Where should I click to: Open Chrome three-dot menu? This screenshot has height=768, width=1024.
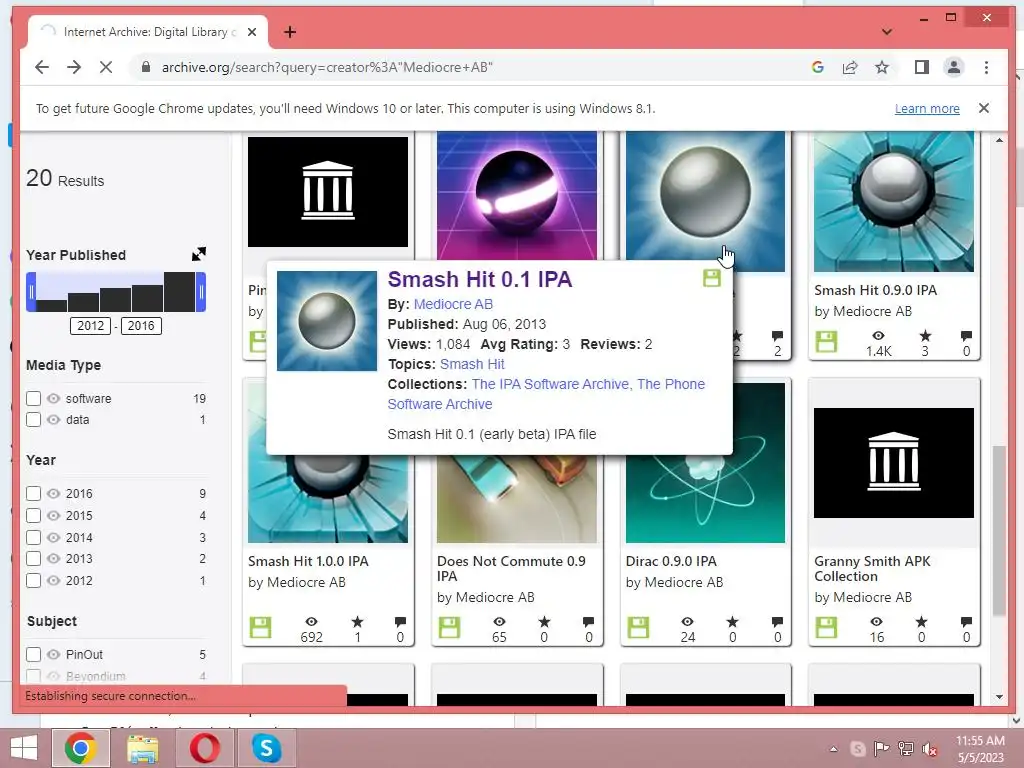click(x=986, y=67)
